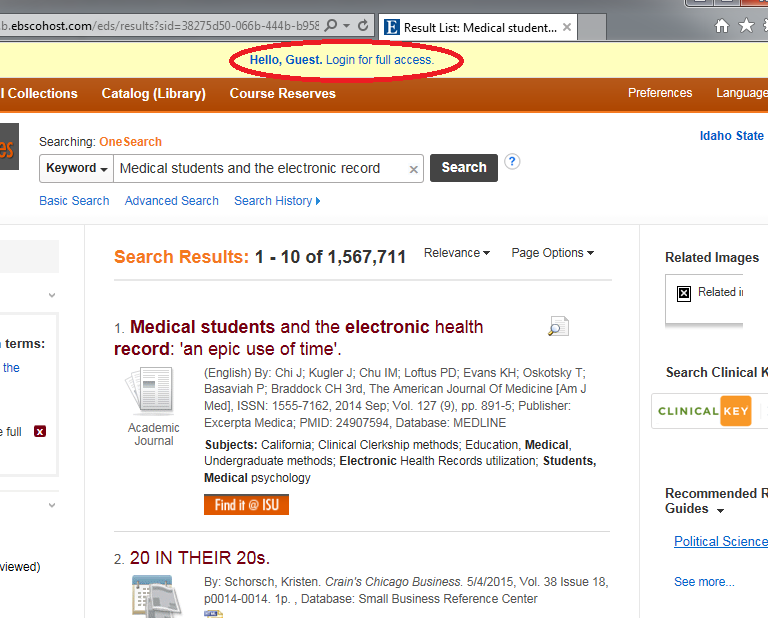768x634 pixels.
Task: Click the OneSearch label
Action: point(130,142)
